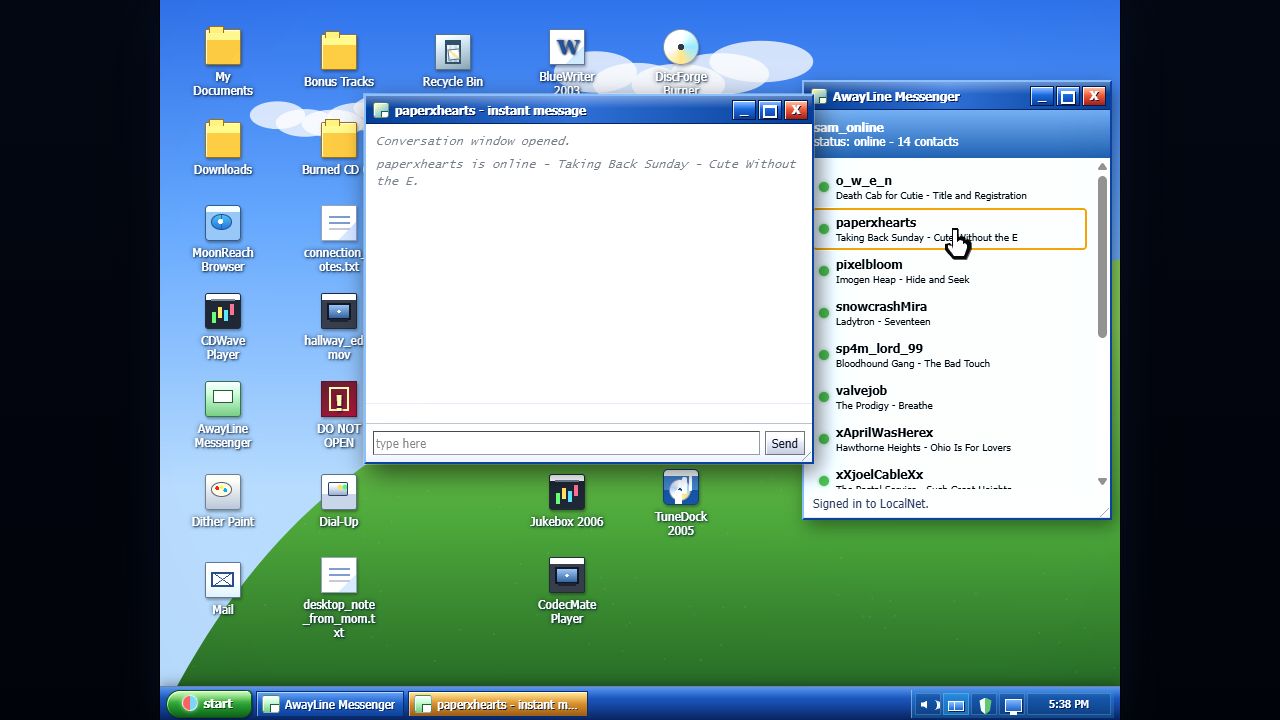Switch to AwayLine Messenger taskbar button
1280x720 pixels.
(330, 704)
